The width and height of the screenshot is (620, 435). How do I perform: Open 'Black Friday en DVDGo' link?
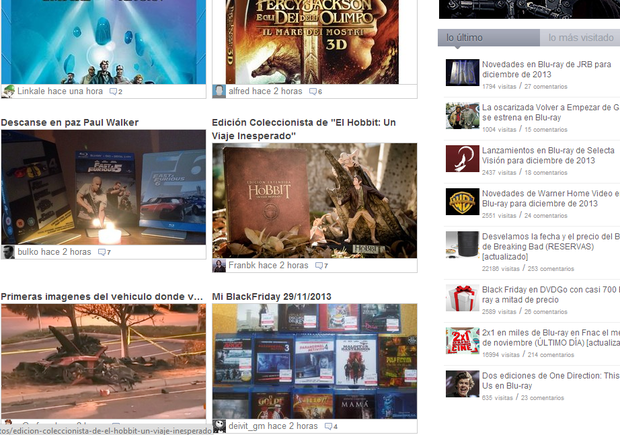point(551,295)
